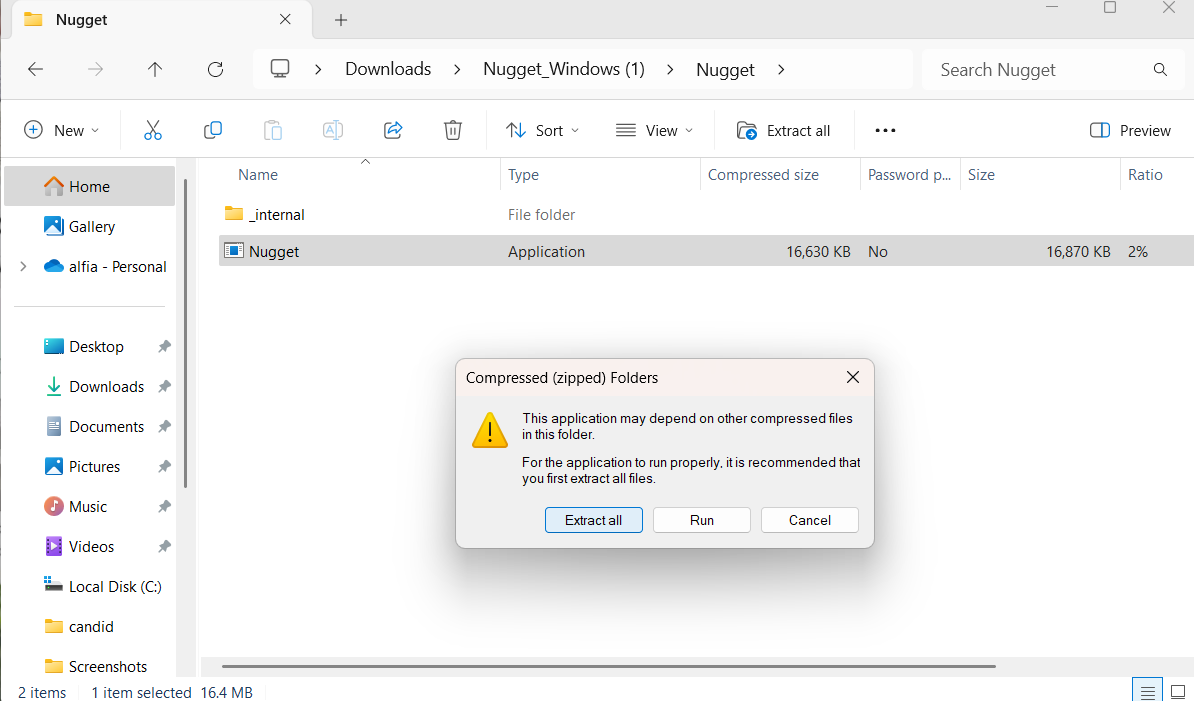
Task: Go up one folder level arrow
Action: tap(155, 69)
